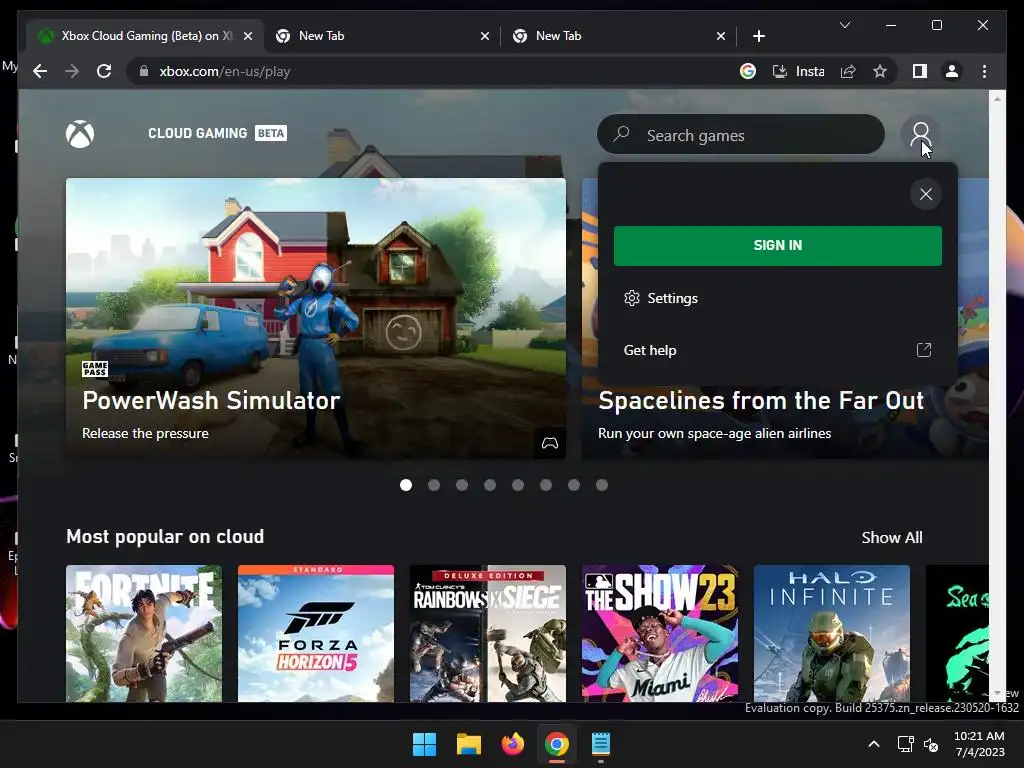Open the Windows Start menu
The image size is (1024, 768).
424,744
